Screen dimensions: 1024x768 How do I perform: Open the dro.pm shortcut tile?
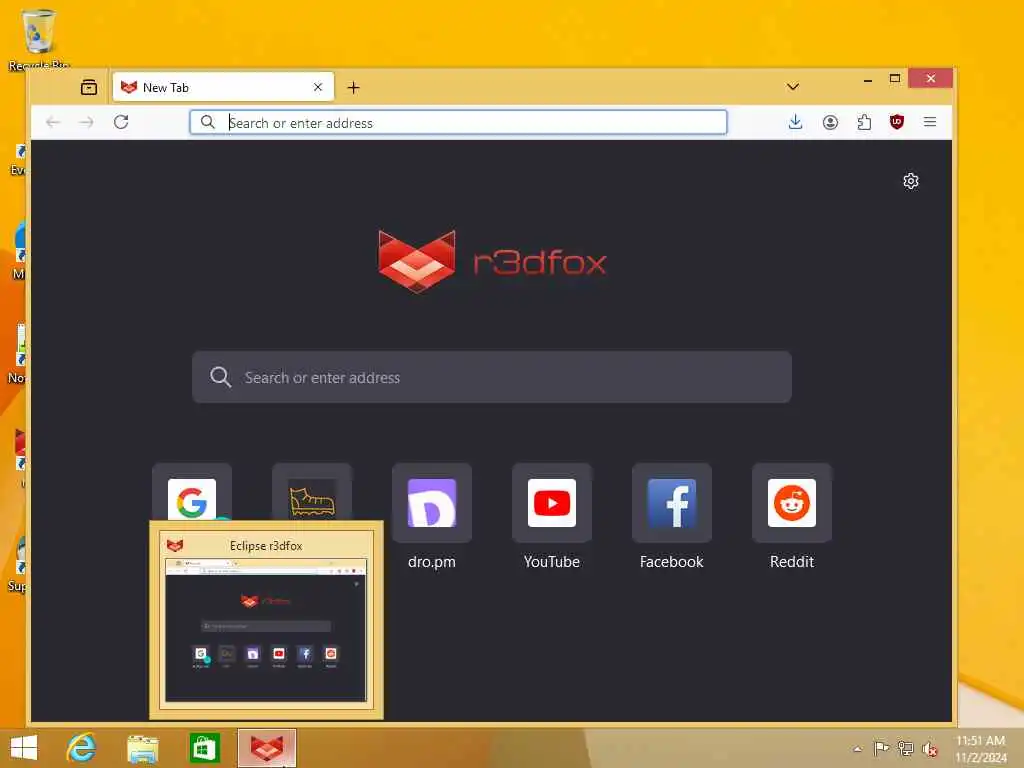[x=432, y=503]
